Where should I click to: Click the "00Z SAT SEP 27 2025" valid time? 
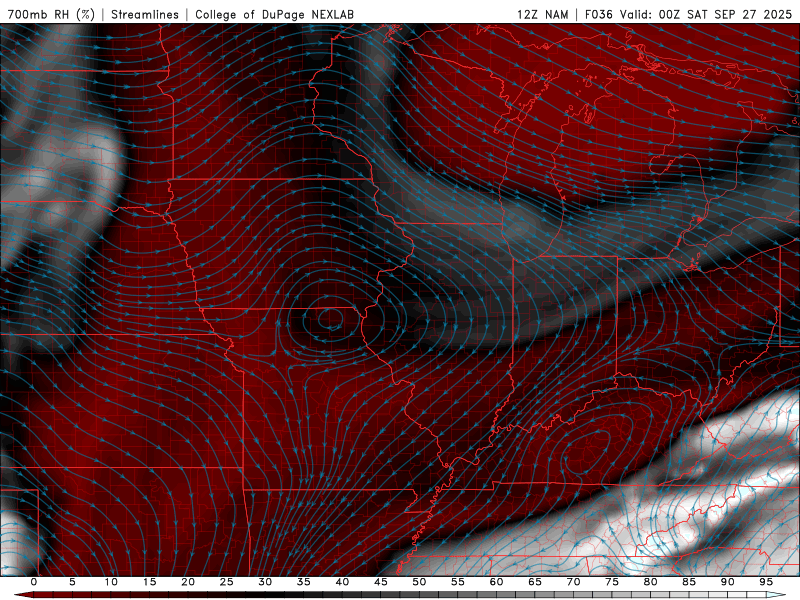tap(725, 14)
